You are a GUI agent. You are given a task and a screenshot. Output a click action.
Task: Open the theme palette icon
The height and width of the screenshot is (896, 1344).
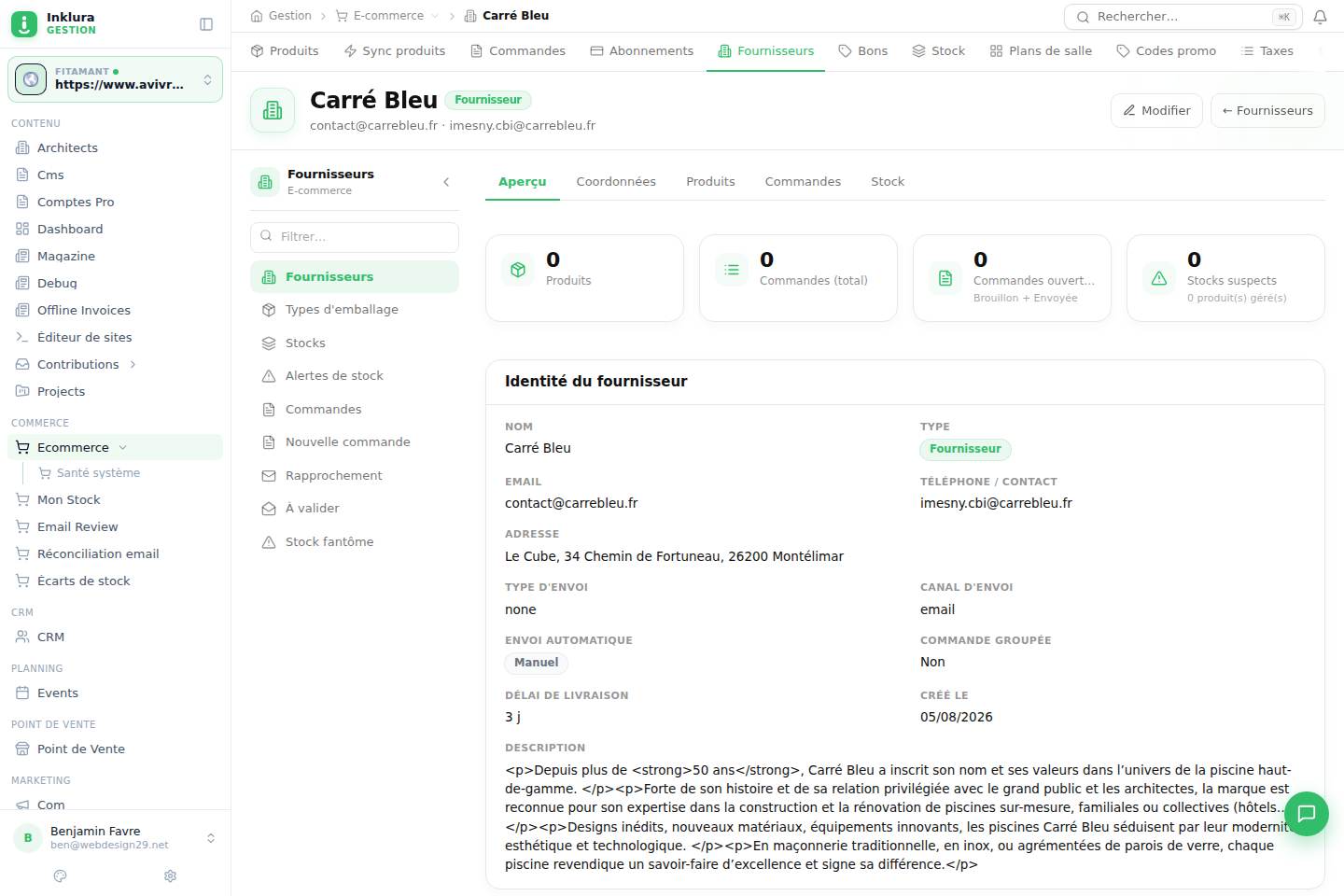pyautogui.click(x=61, y=875)
